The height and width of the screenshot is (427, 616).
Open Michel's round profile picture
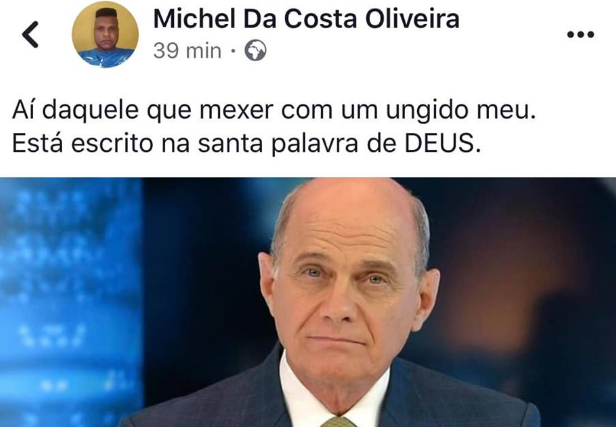click(105, 35)
